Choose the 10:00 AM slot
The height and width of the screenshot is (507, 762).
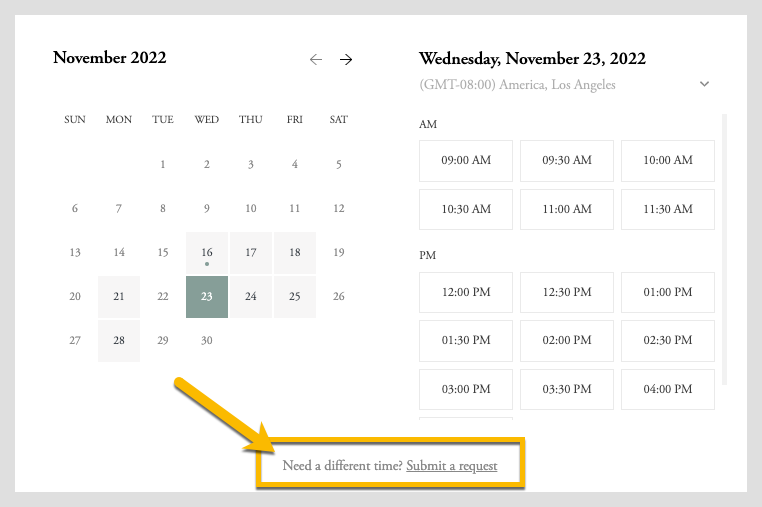668,160
